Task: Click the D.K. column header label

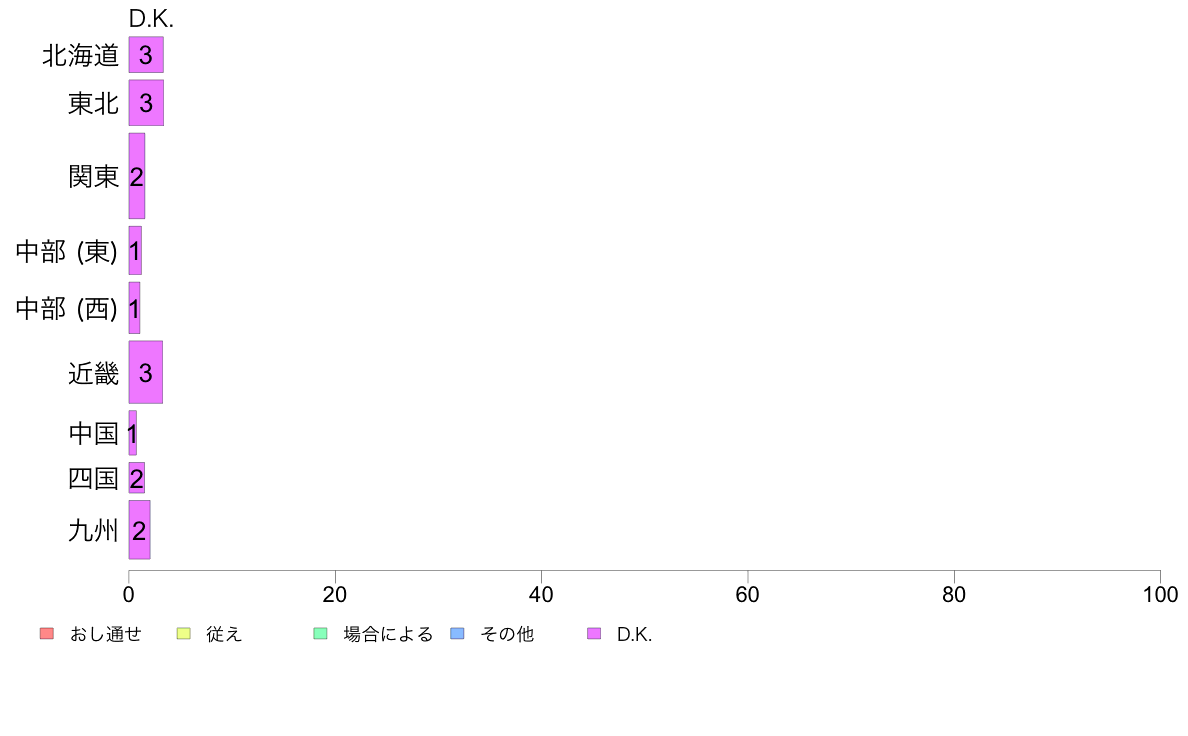Action: coord(151,19)
